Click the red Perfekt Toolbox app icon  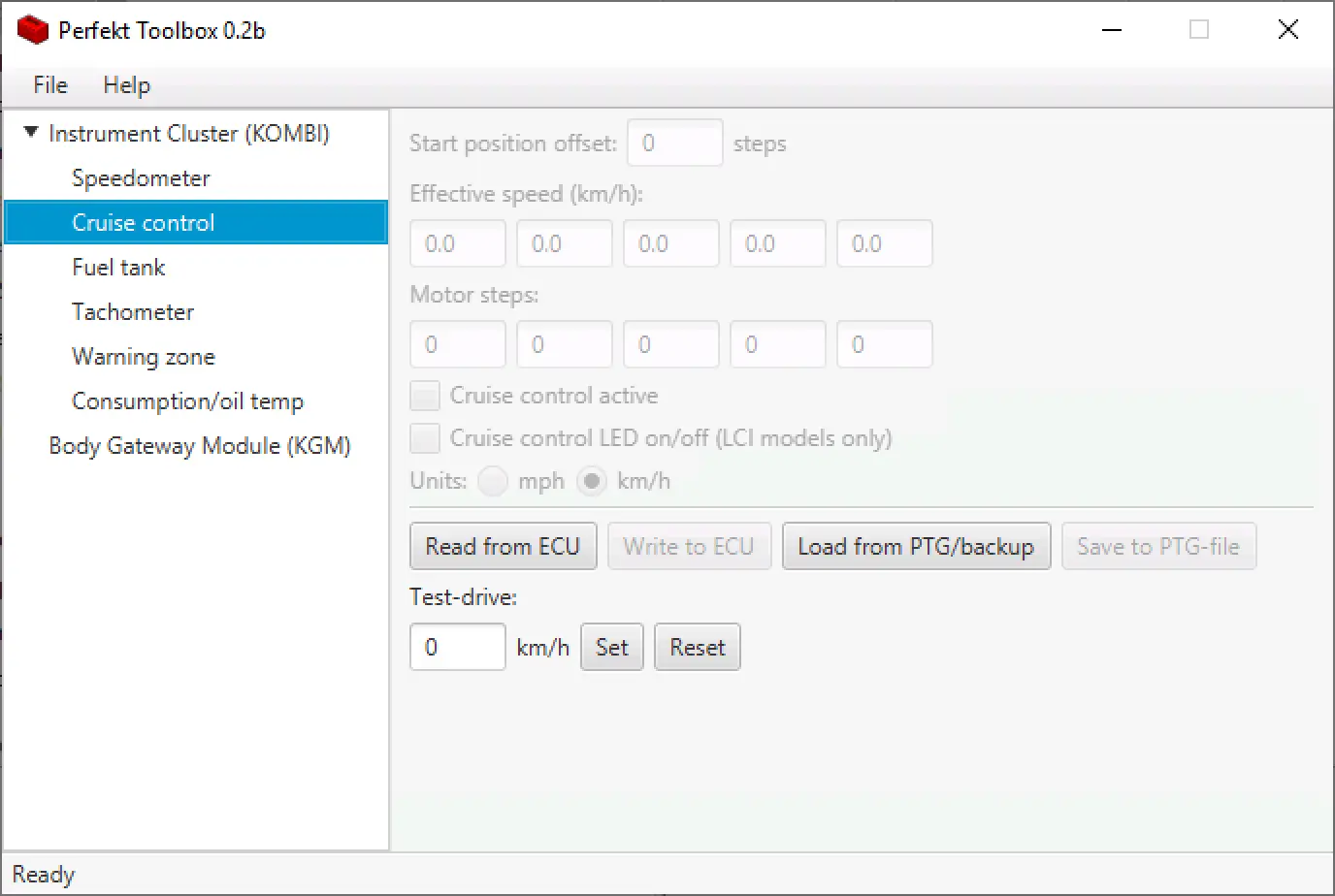[x=33, y=30]
